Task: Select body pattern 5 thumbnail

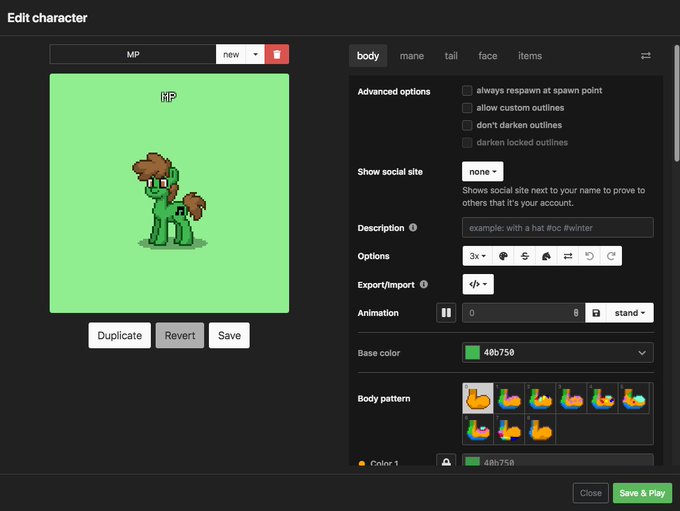Action: pos(634,398)
